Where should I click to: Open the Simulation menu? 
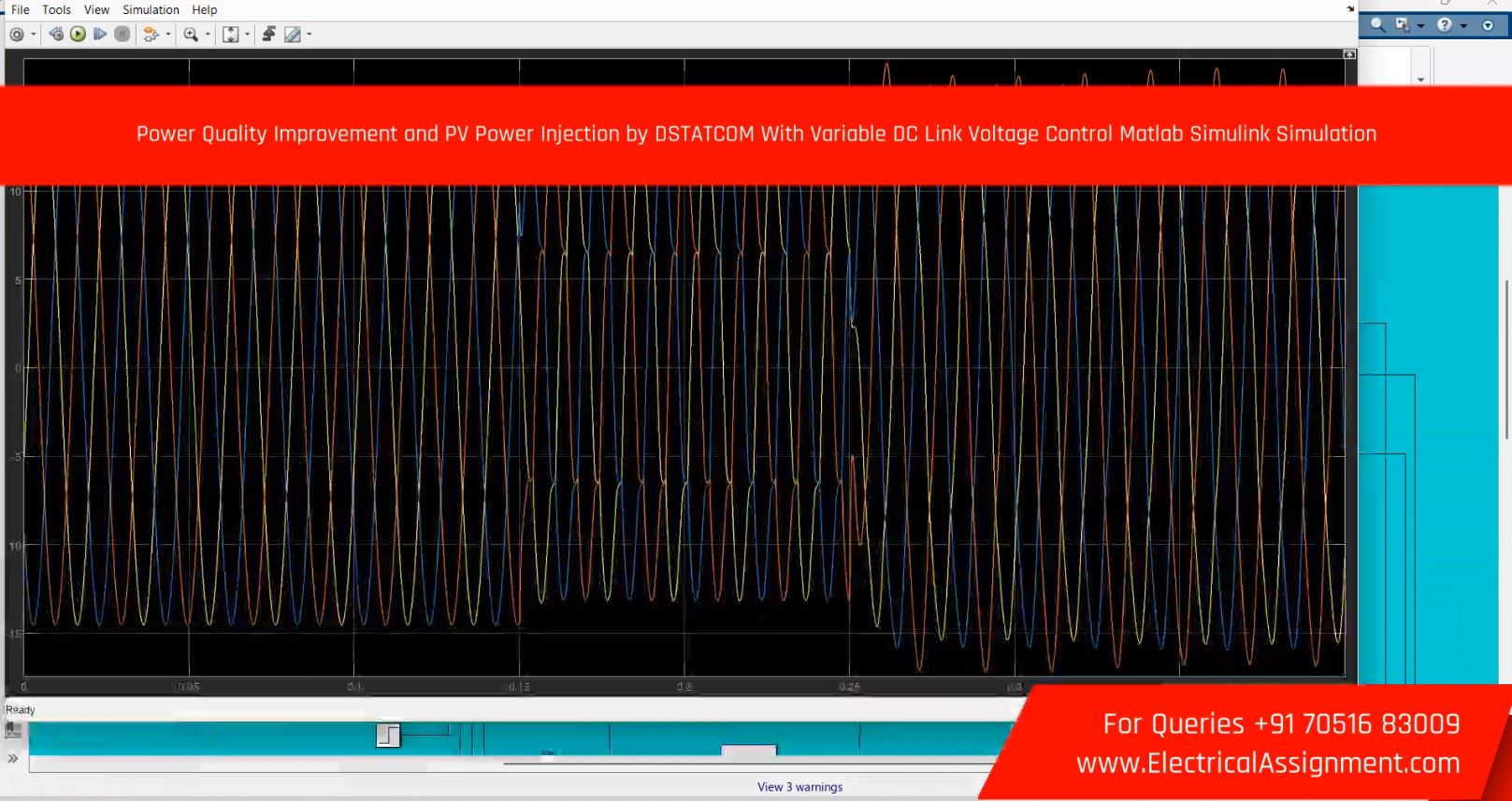[x=151, y=9]
